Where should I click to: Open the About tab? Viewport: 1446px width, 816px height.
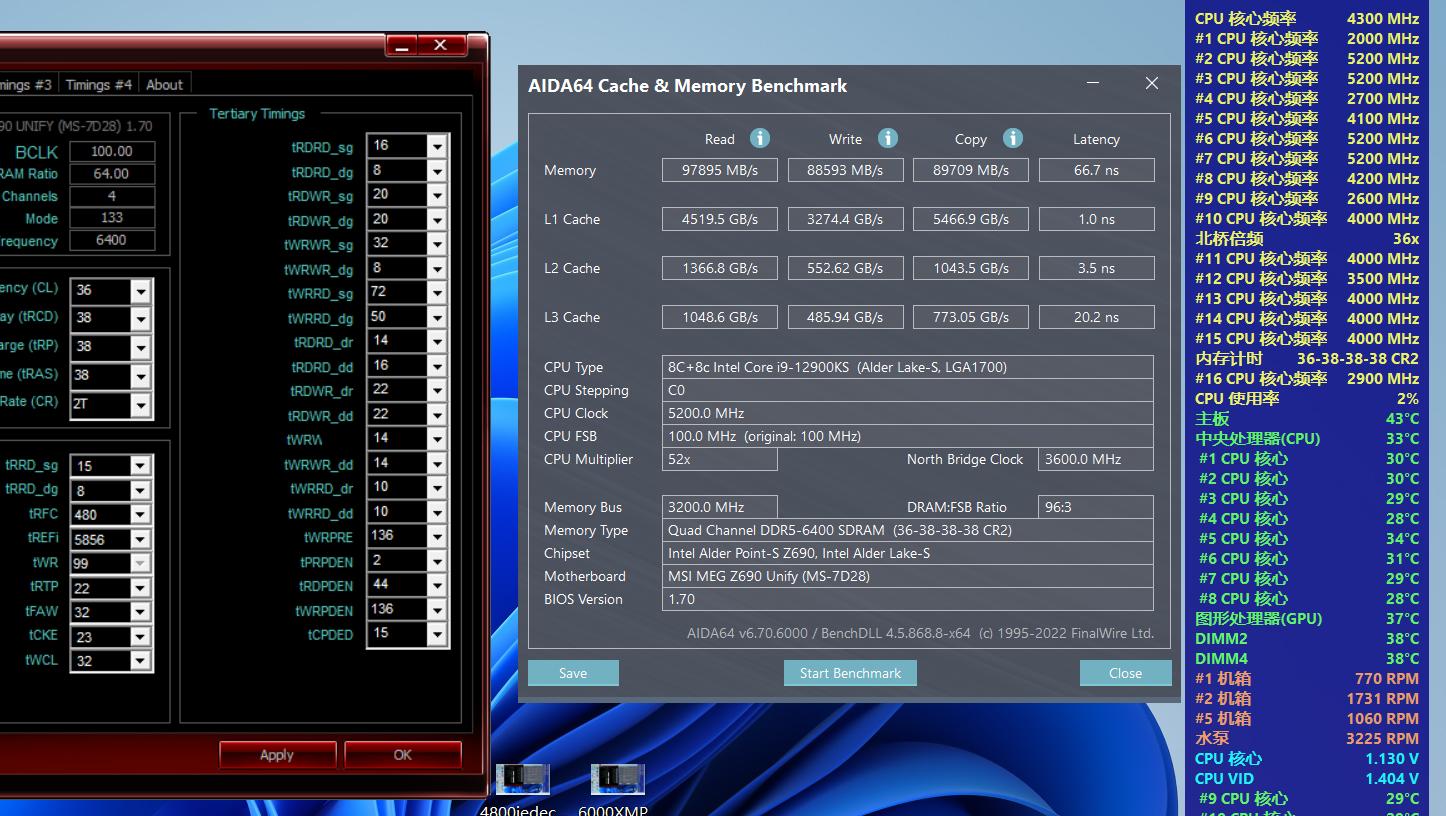pos(164,85)
